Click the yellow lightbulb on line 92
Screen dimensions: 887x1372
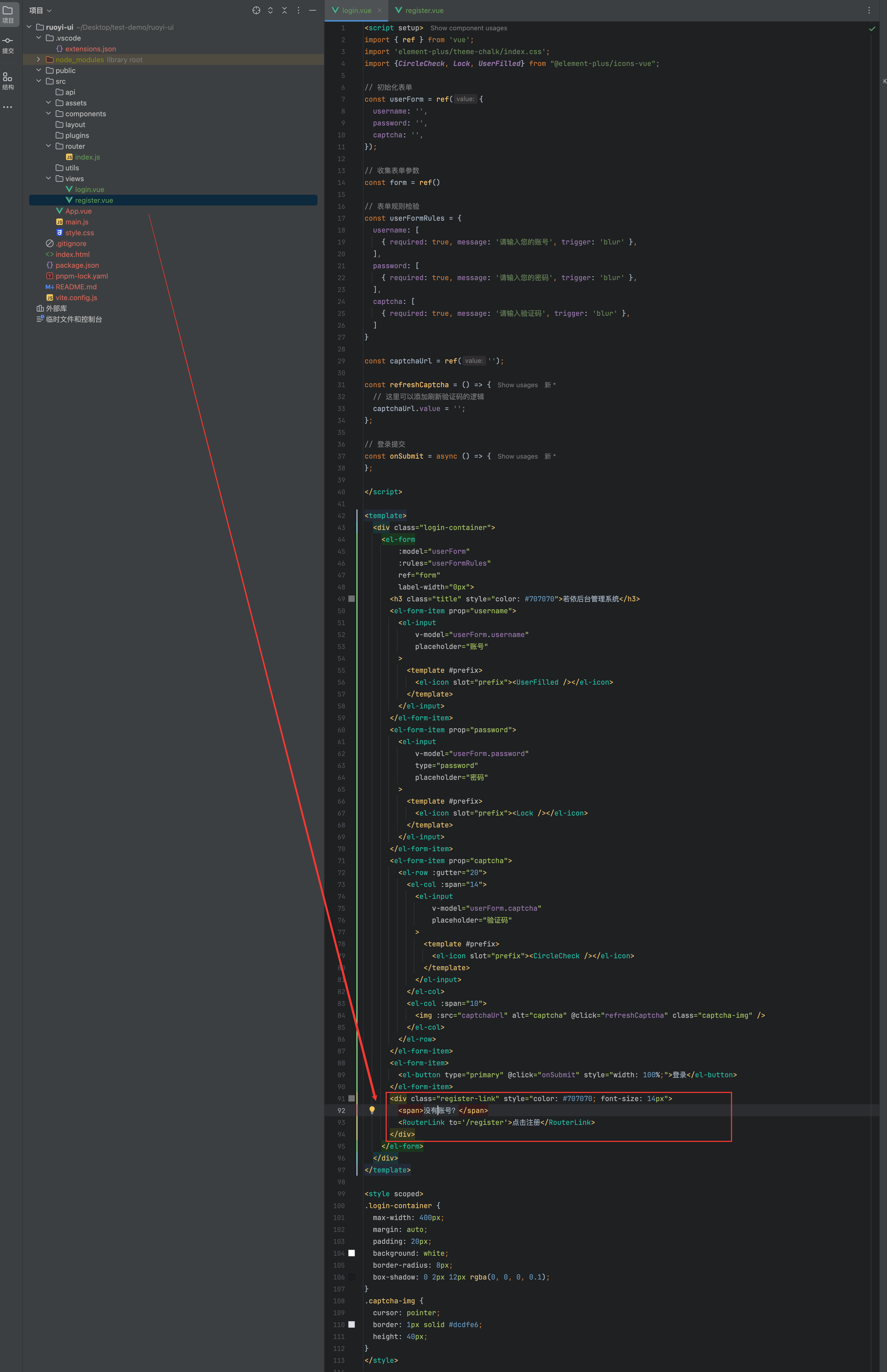(372, 1110)
